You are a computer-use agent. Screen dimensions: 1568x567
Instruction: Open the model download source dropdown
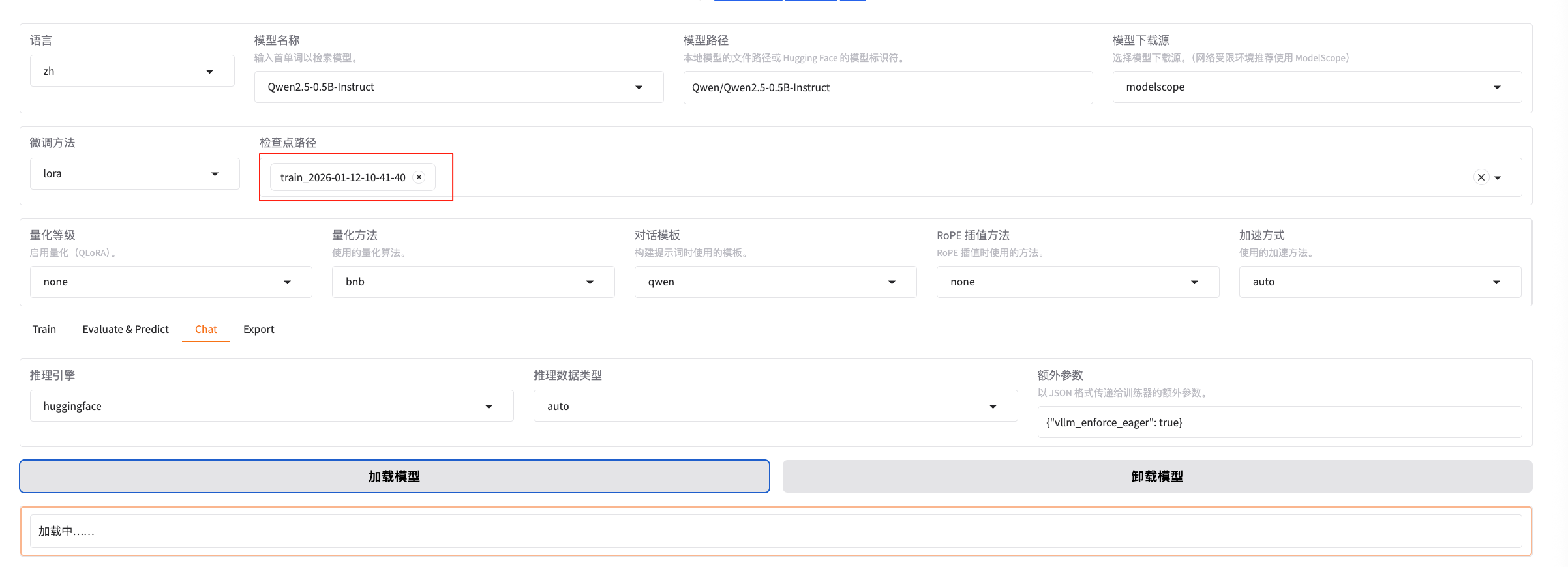(1316, 87)
